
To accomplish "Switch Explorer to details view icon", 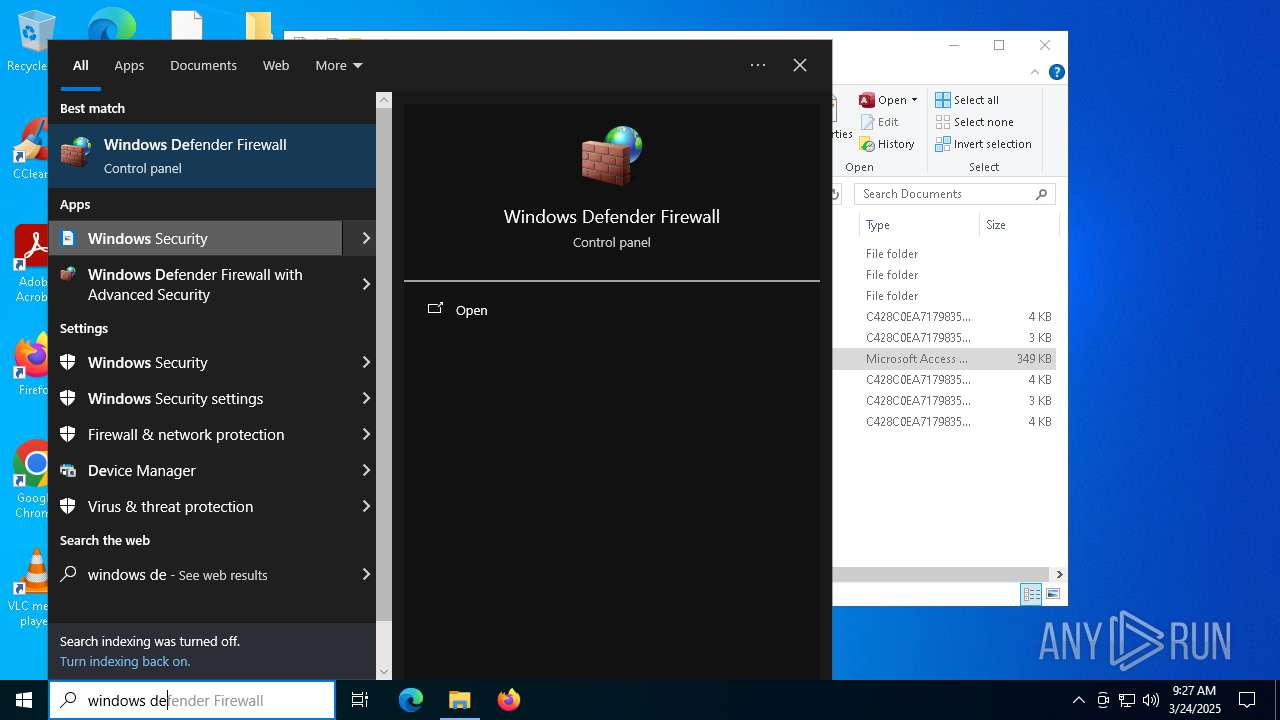I will [1031, 594].
